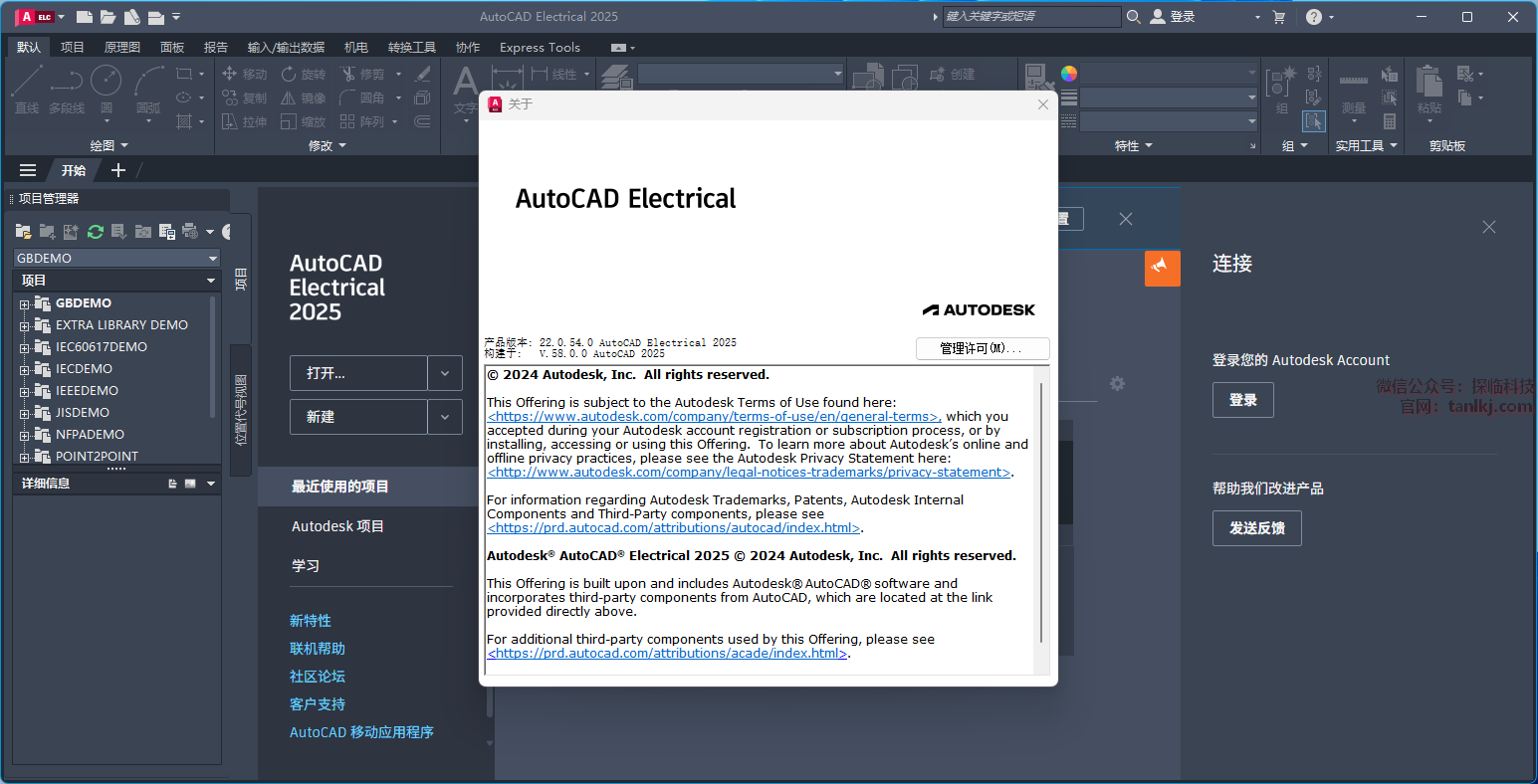1538x784 pixels.
Task: Expand the JISDEMO tree node
Action: click(25, 413)
